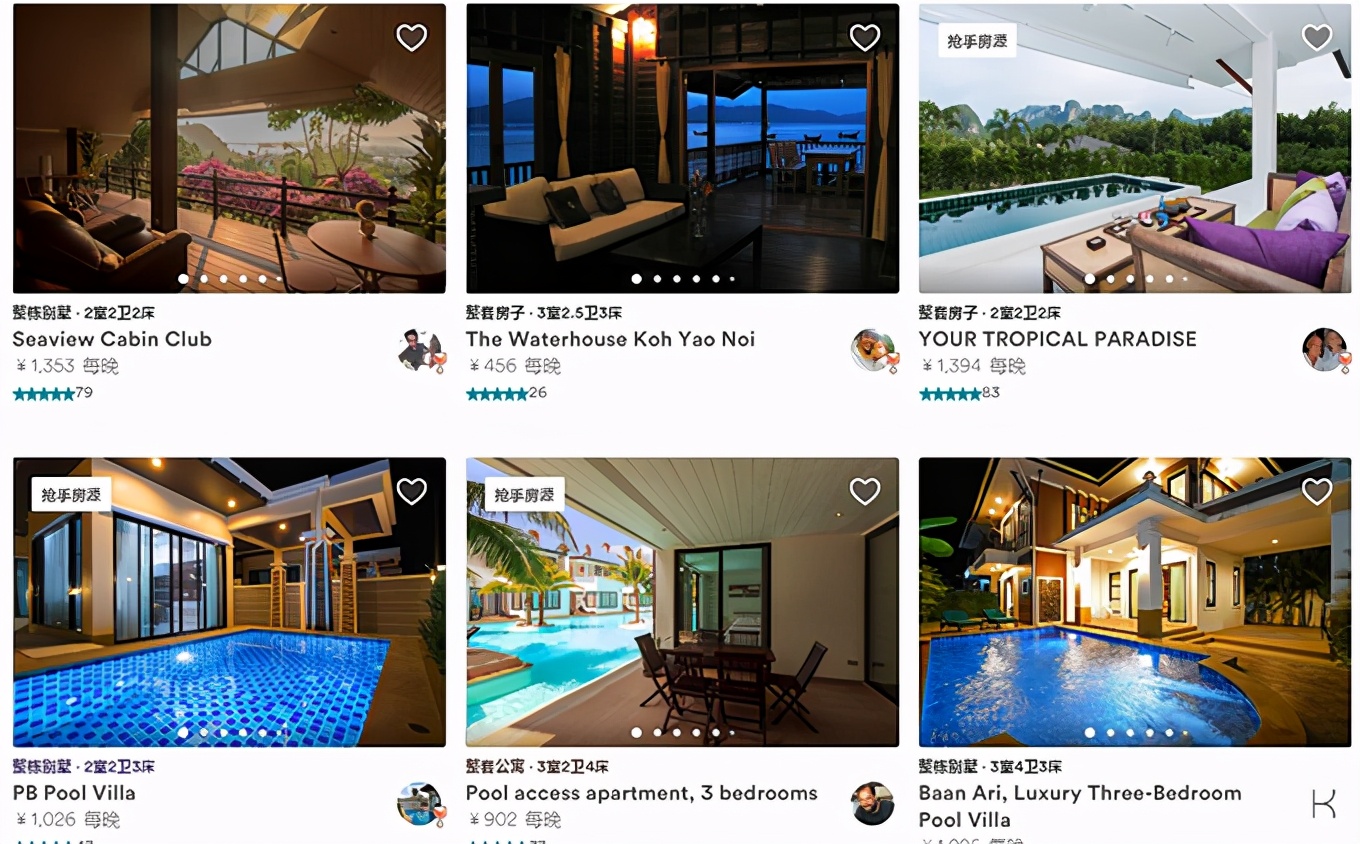Open Seaview Cabin Club terrace photo
Screen dimensions: 1360x844
tap(229, 148)
